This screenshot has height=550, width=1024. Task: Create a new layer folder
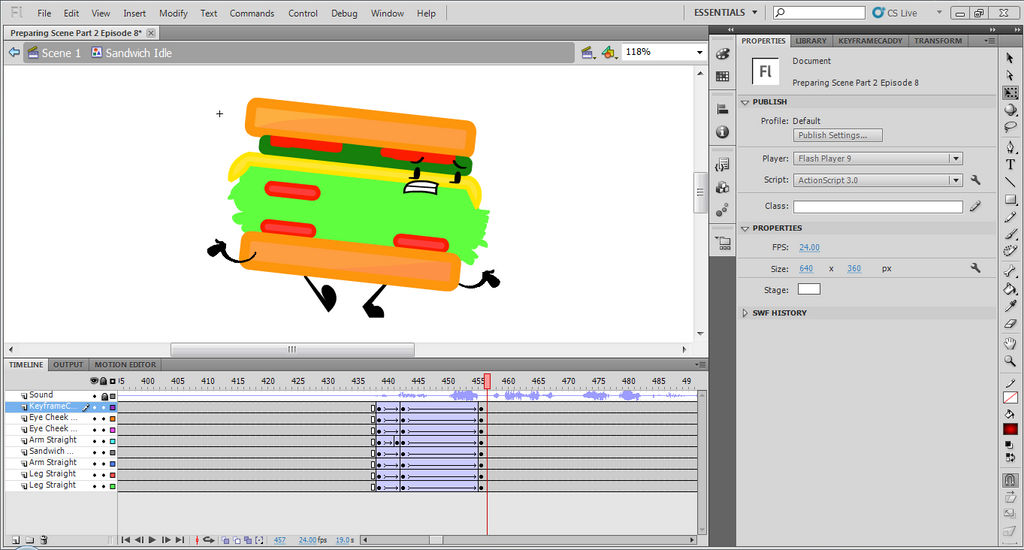point(30,540)
